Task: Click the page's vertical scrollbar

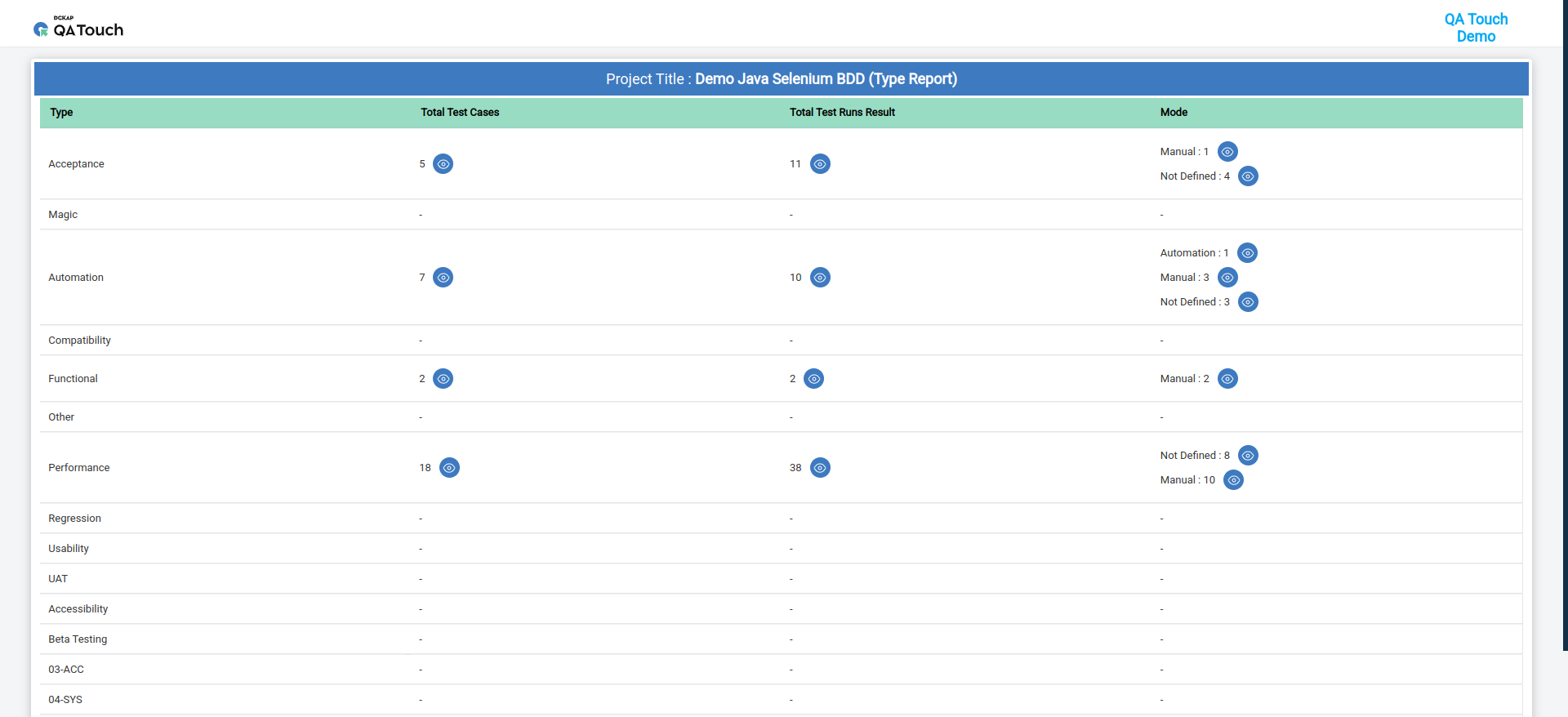Action: coord(1565,327)
